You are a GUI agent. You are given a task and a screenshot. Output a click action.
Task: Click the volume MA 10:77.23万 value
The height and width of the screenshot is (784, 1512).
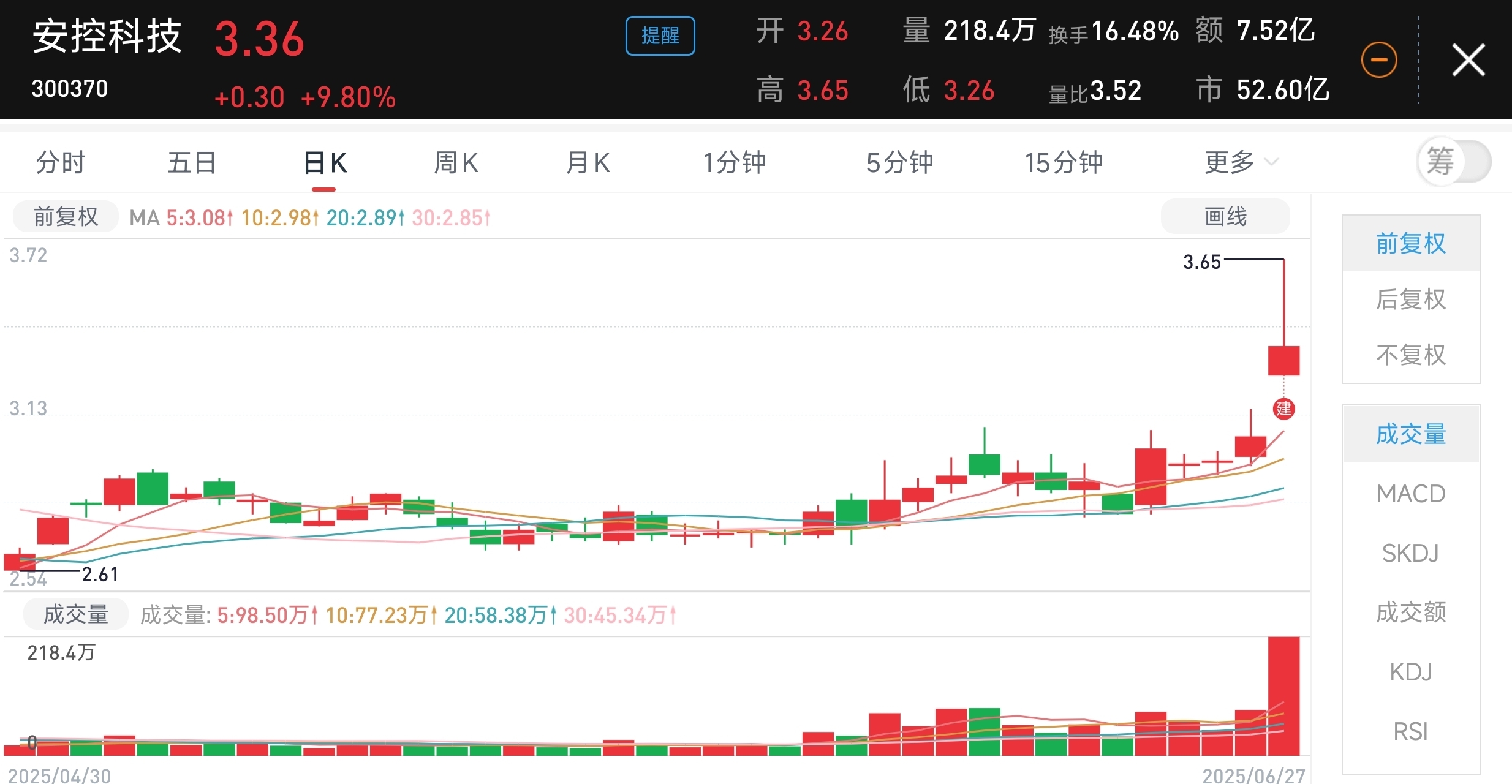(x=381, y=615)
